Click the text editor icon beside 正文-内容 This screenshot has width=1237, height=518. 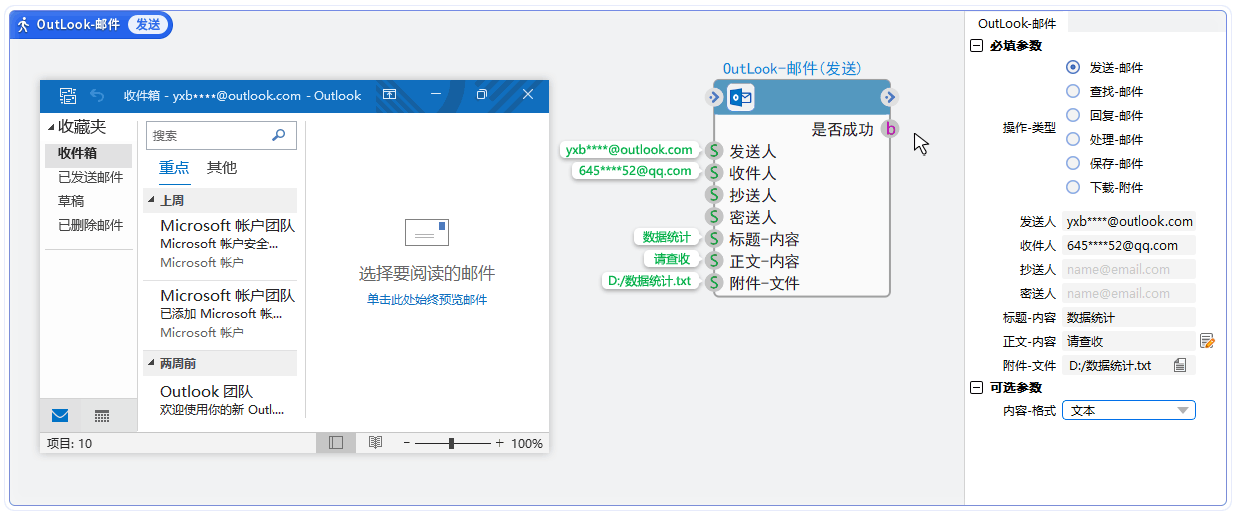coord(1207,341)
